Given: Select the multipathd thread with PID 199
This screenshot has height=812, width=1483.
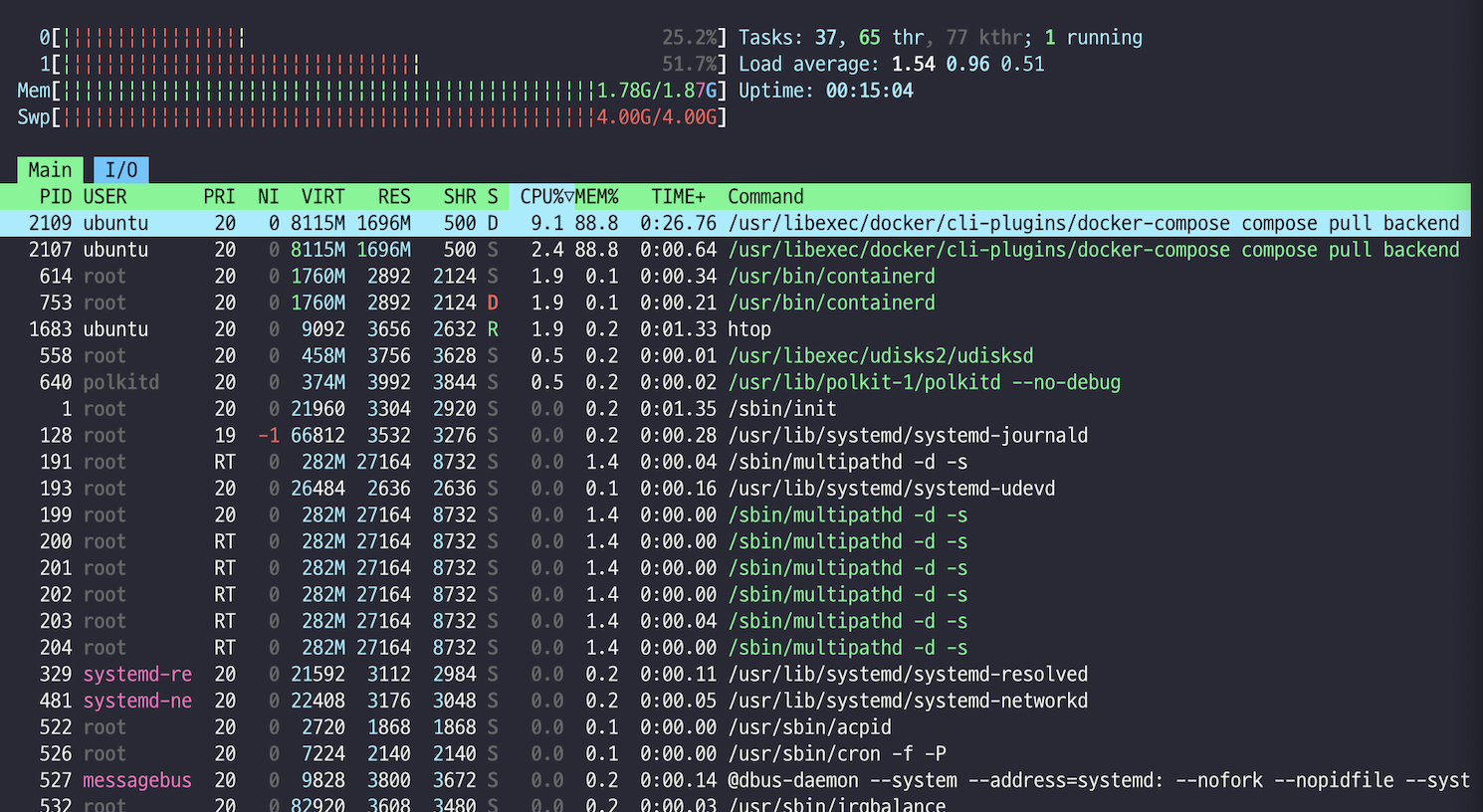Looking at the screenshot, I should click(736, 515).
